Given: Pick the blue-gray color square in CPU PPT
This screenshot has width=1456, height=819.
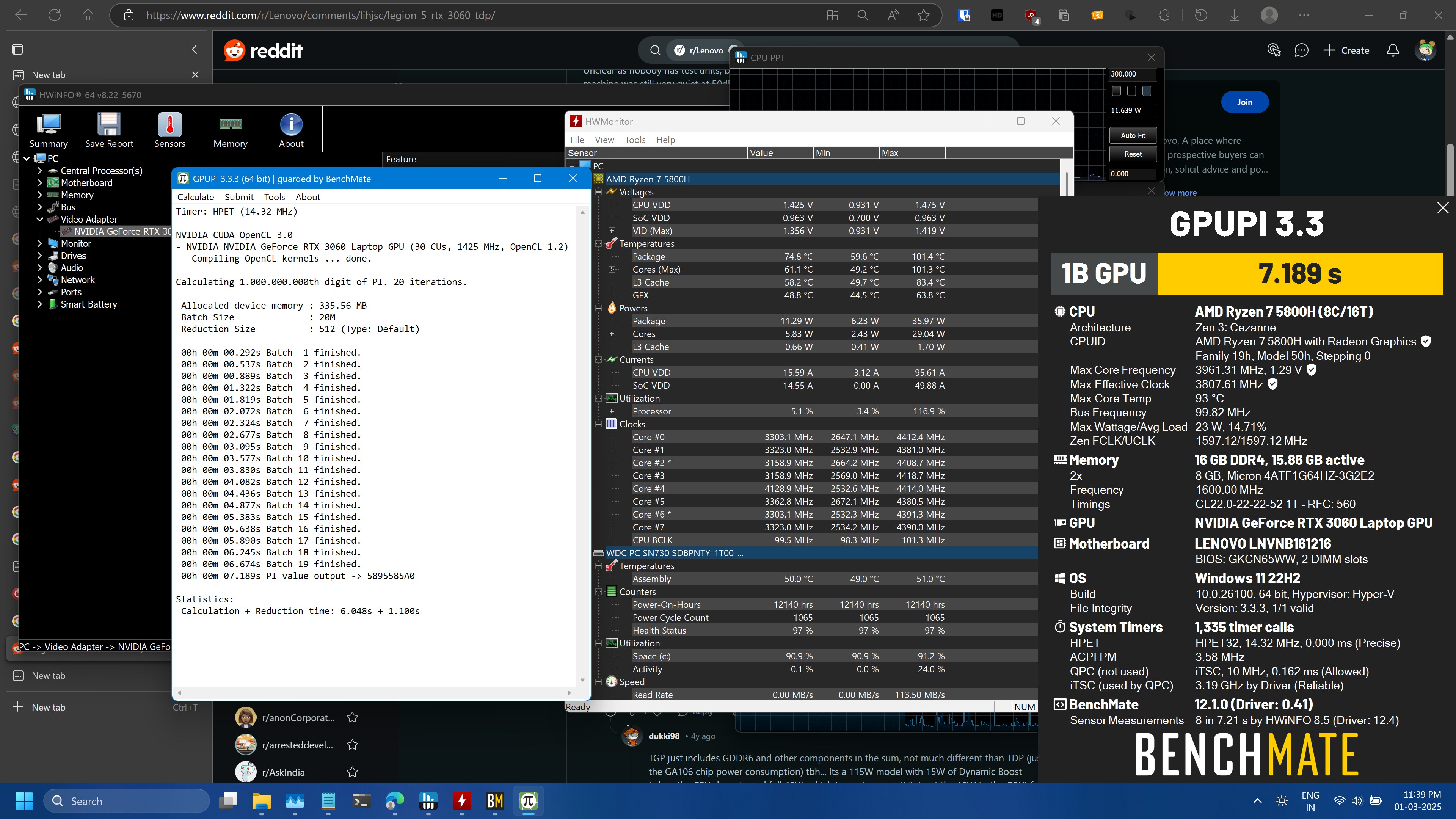Looking at the screenshot, I should pyautogui.click(x=1147, y=91).
